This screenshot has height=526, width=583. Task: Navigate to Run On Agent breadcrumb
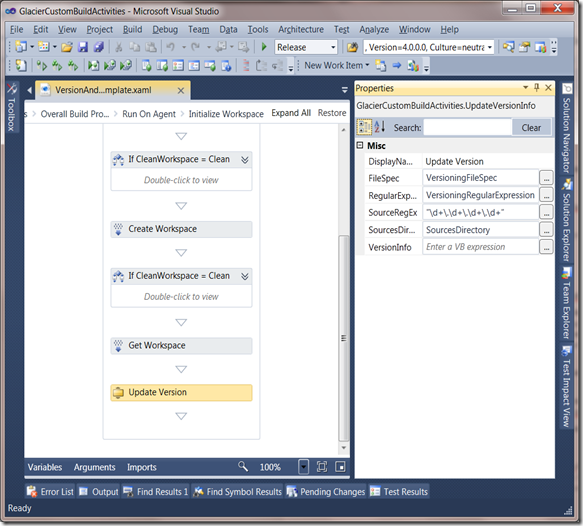(x=149, y=114)
